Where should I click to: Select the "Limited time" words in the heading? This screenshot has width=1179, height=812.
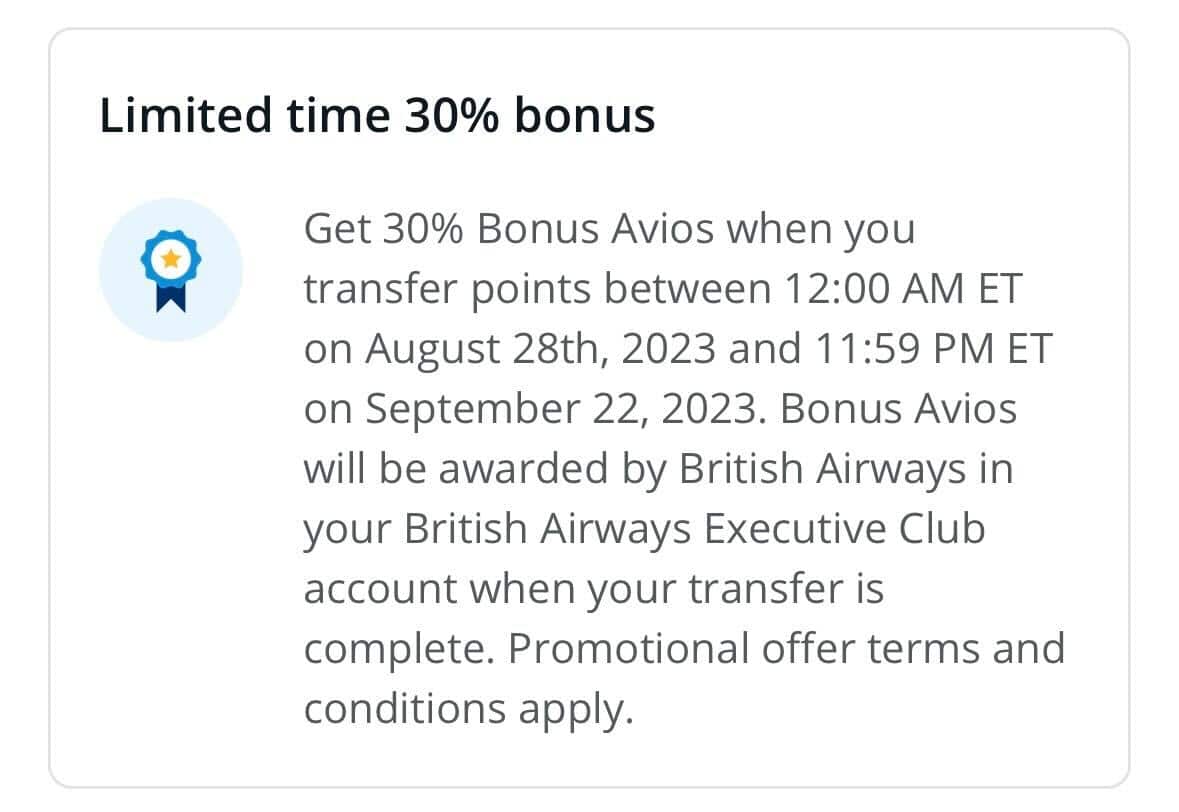(243, 116)
